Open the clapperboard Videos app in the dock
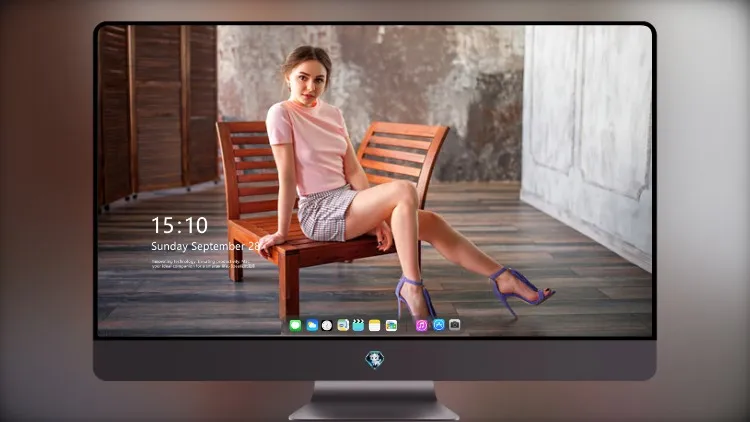Viewport: 750px width, 422px height. coord(358,325)
